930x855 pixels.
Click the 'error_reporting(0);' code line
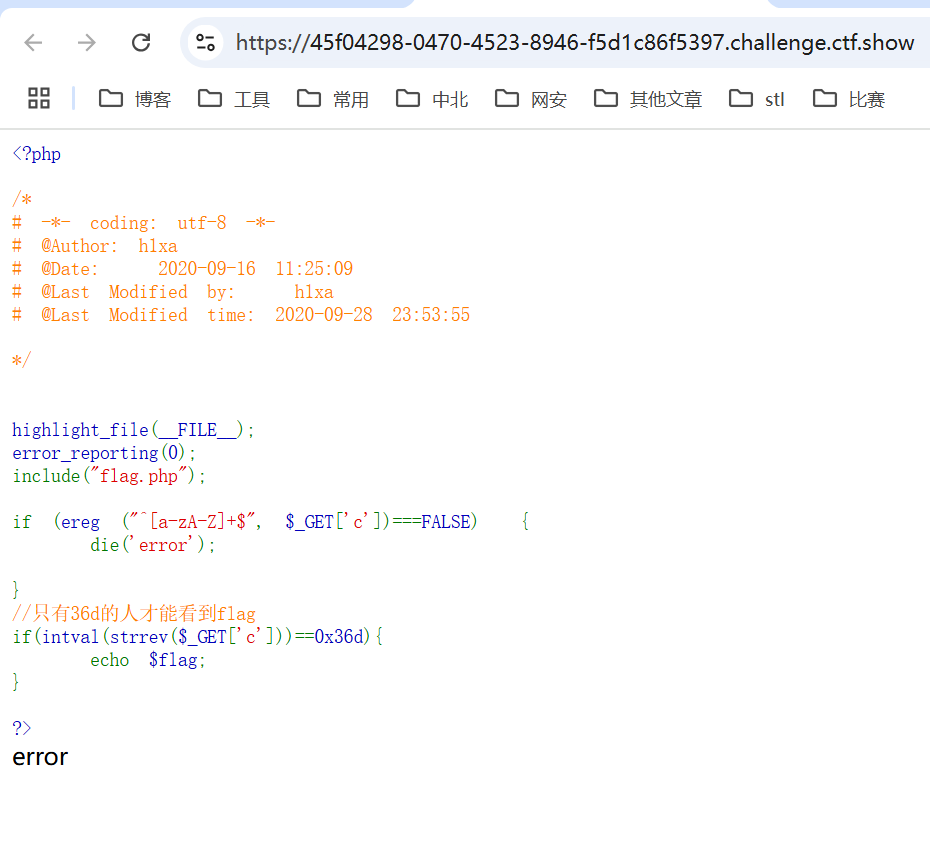(x=104, y=453)
